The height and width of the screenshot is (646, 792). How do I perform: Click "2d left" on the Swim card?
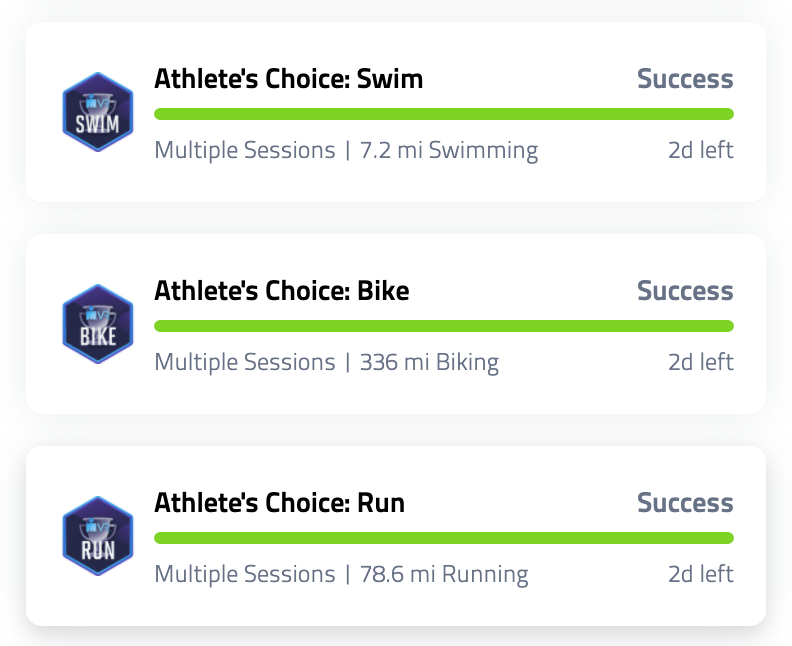[x=700, y=151]
